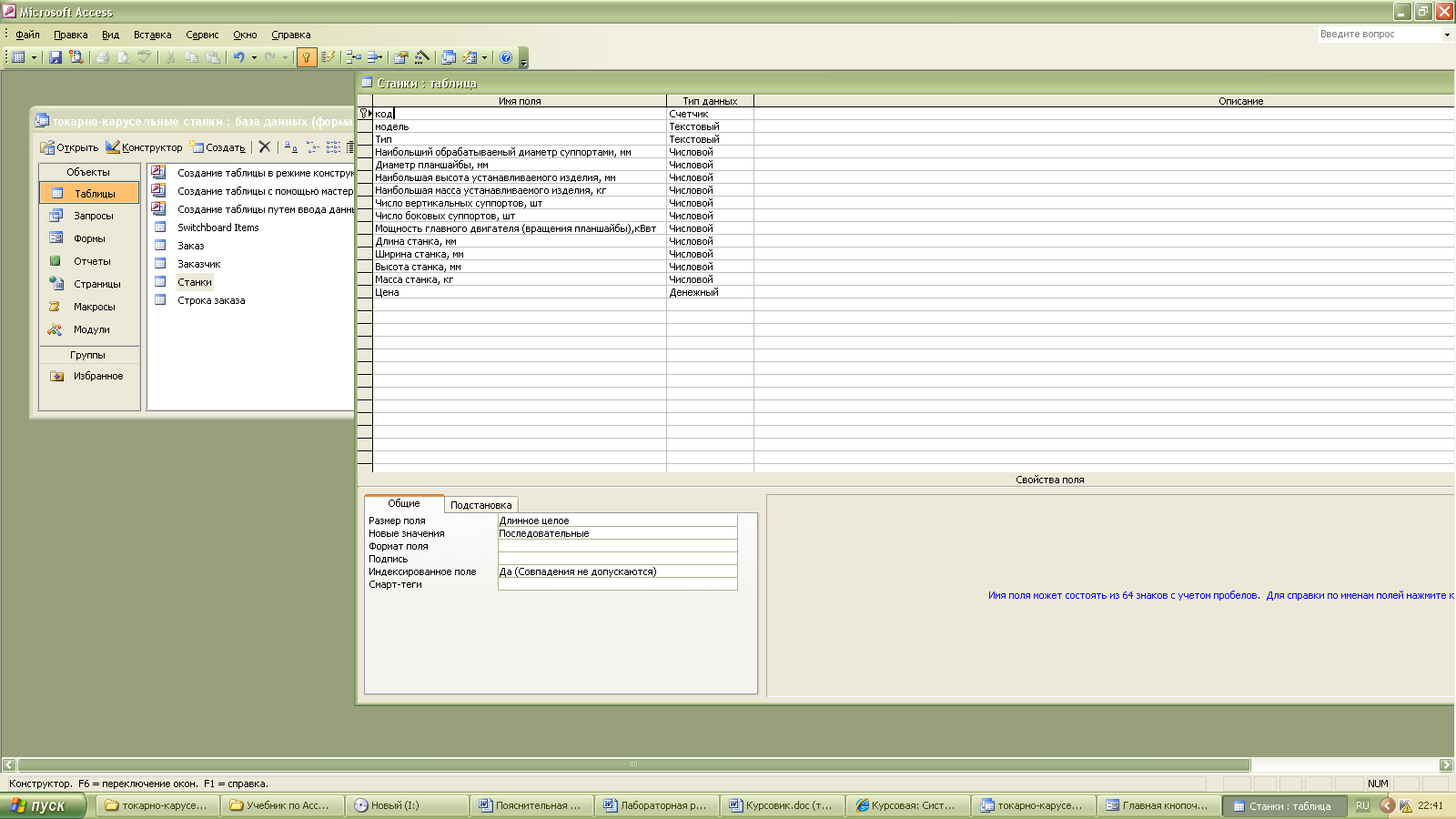Viewport: 1456px width, 819px height.
Task: Click the Delete Rows toolbar icon
Action: [374, 57]
